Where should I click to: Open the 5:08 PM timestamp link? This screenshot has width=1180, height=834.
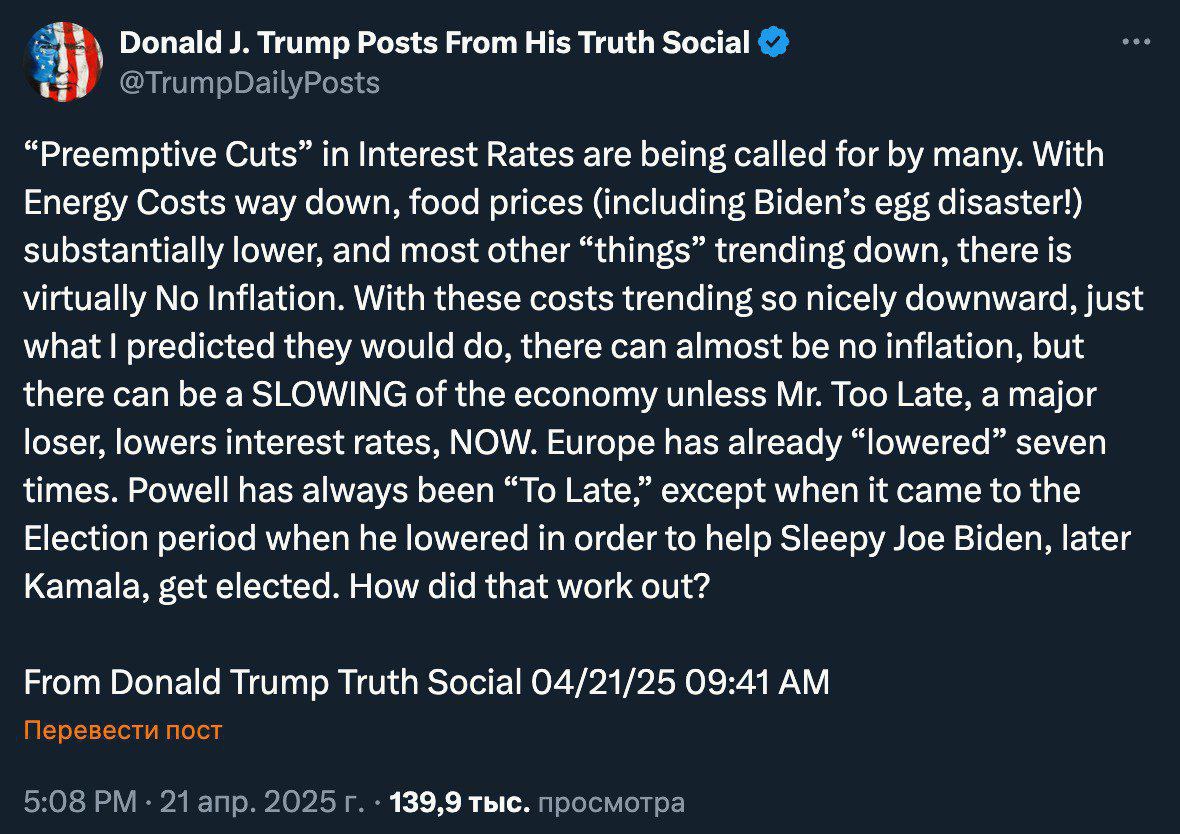pyautogui.click(x=81, y=802)
